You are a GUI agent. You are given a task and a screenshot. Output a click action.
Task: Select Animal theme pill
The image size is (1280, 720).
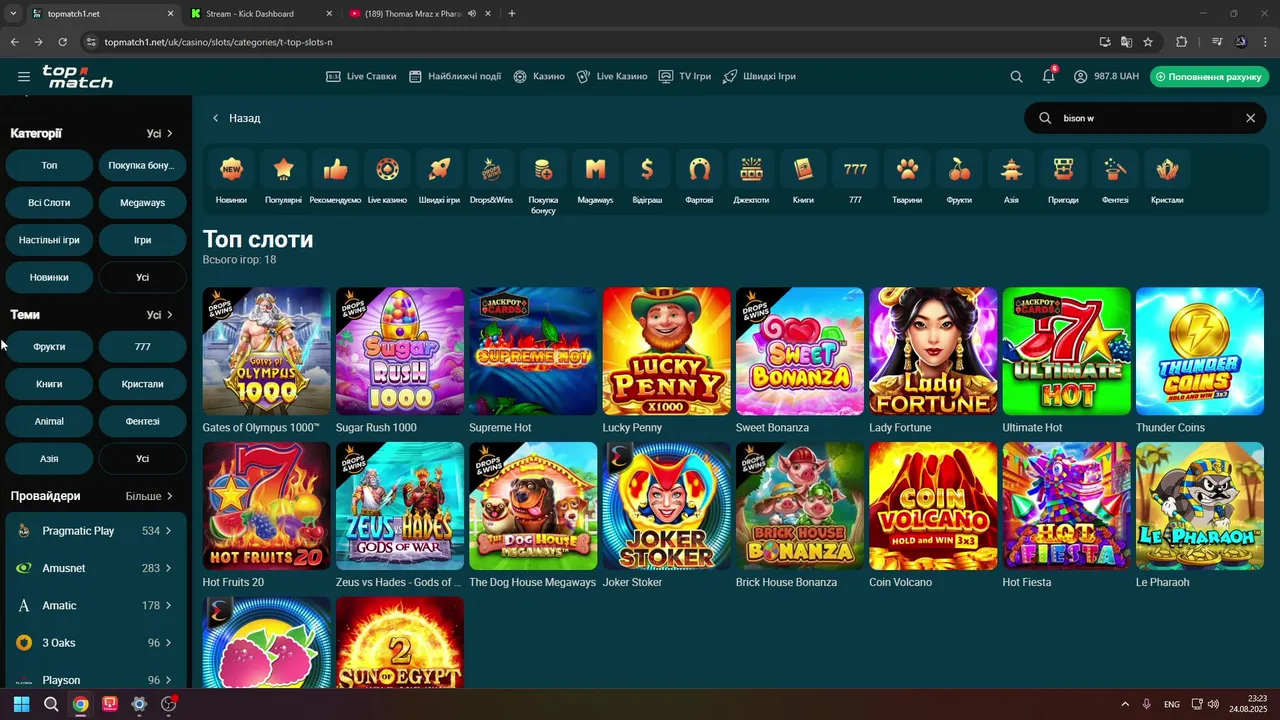(49, 421)
